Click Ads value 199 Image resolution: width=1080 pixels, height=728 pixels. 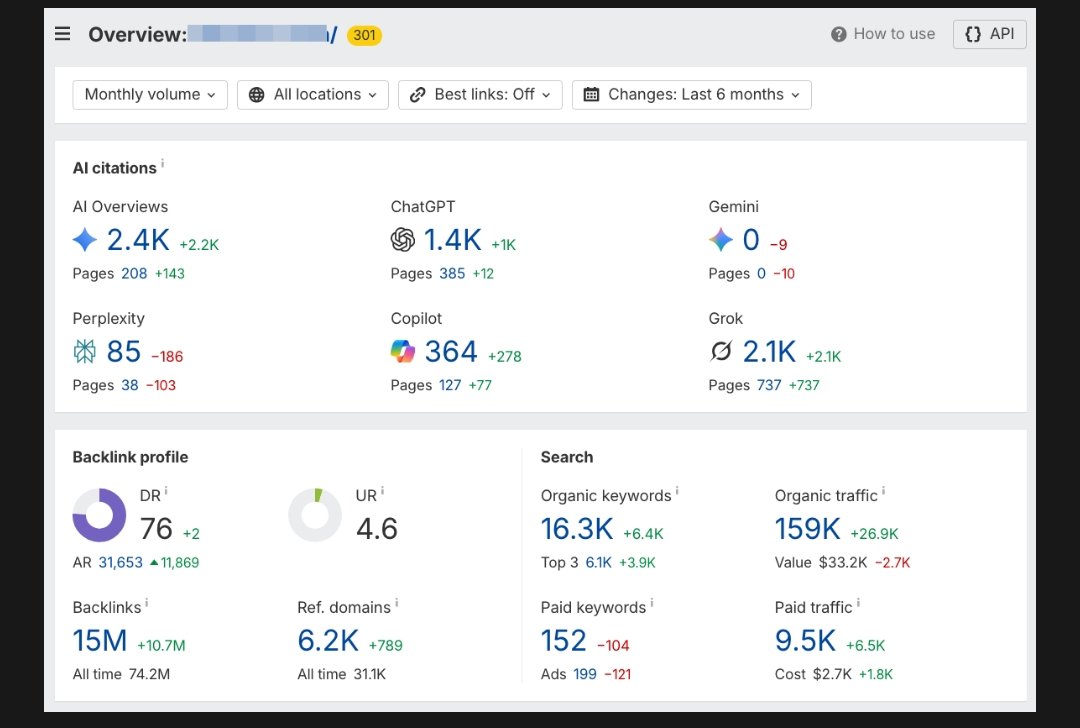[585, 674]
